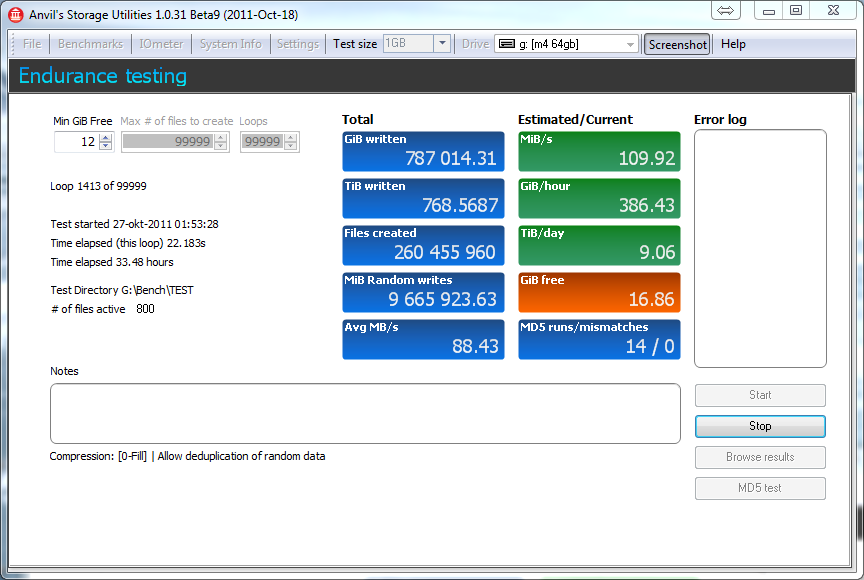Click the 'Test started 27-okt-2011 01:53:28' text
Viewport: 864px width, 580px height.
[x=134, y=224]
